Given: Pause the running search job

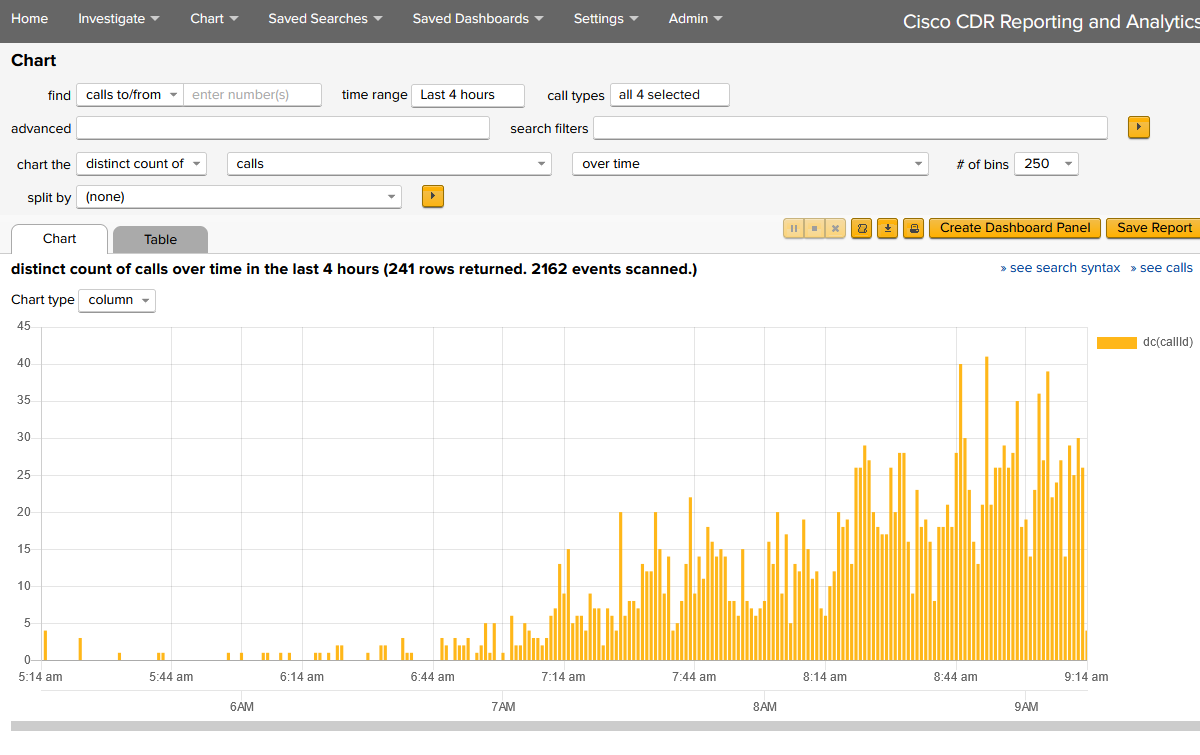Looking at the screenshot, I should [x=793, y=228].
